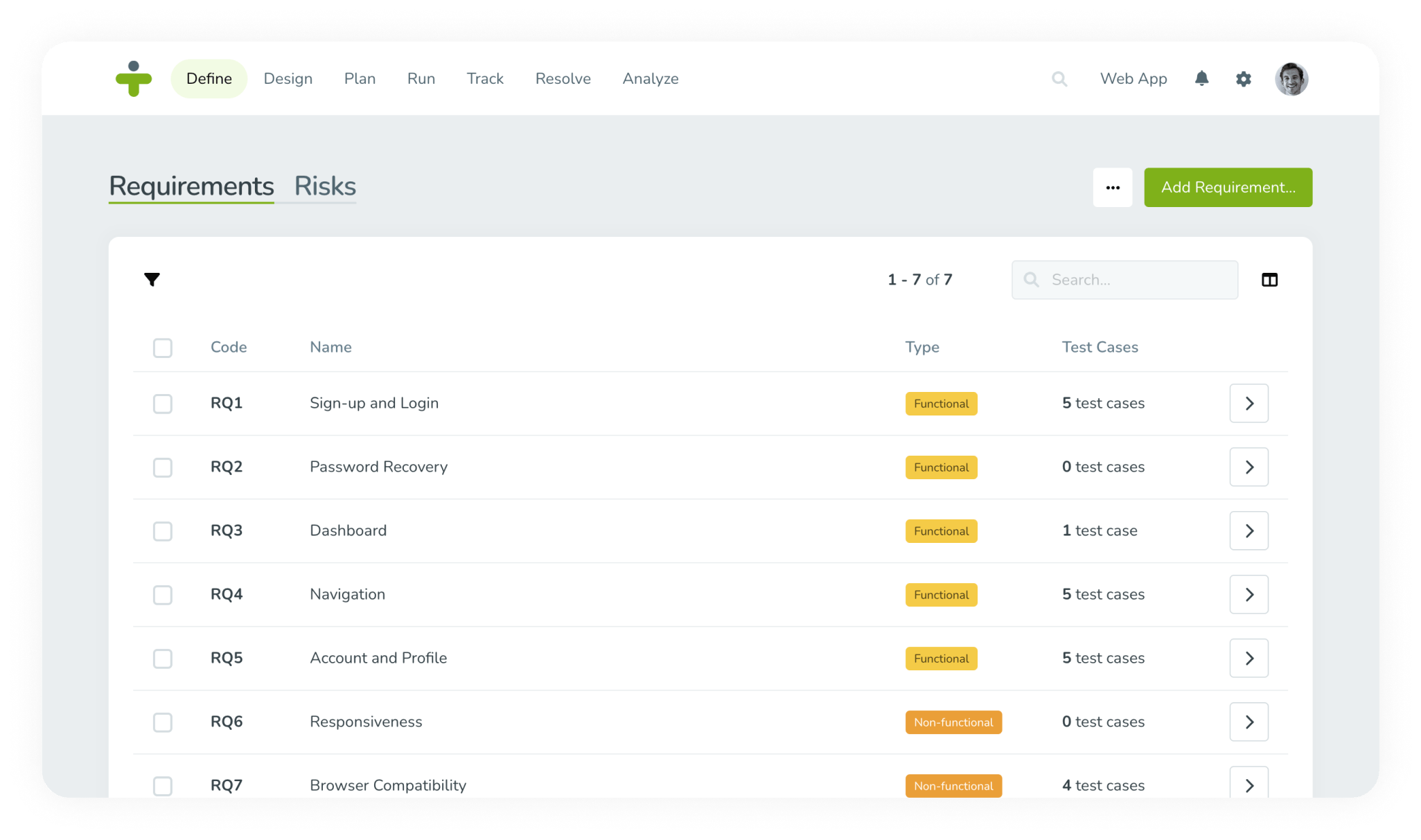Click the more options ellipsis icon
The width and height of the screenshot is (1421, 840).
1112,187
